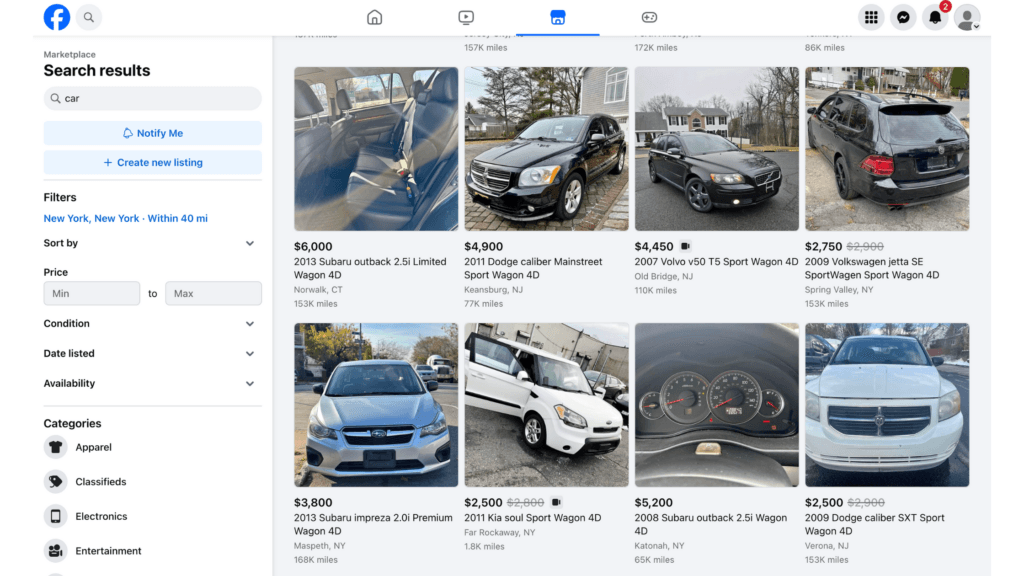Click video icon on Kia soul listing

tap(556, 502)
